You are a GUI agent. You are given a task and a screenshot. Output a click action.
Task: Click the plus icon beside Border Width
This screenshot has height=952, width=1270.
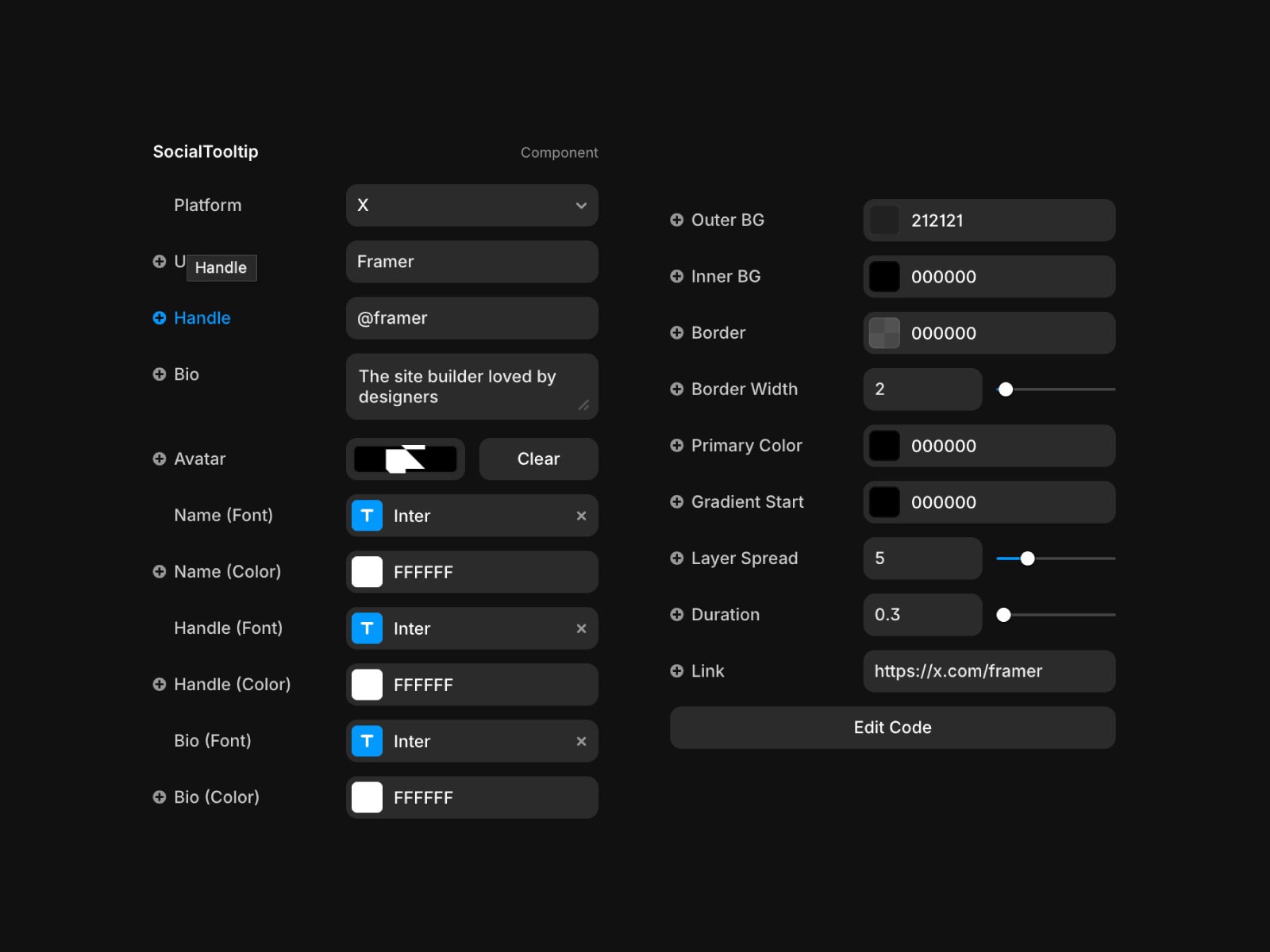677,390
